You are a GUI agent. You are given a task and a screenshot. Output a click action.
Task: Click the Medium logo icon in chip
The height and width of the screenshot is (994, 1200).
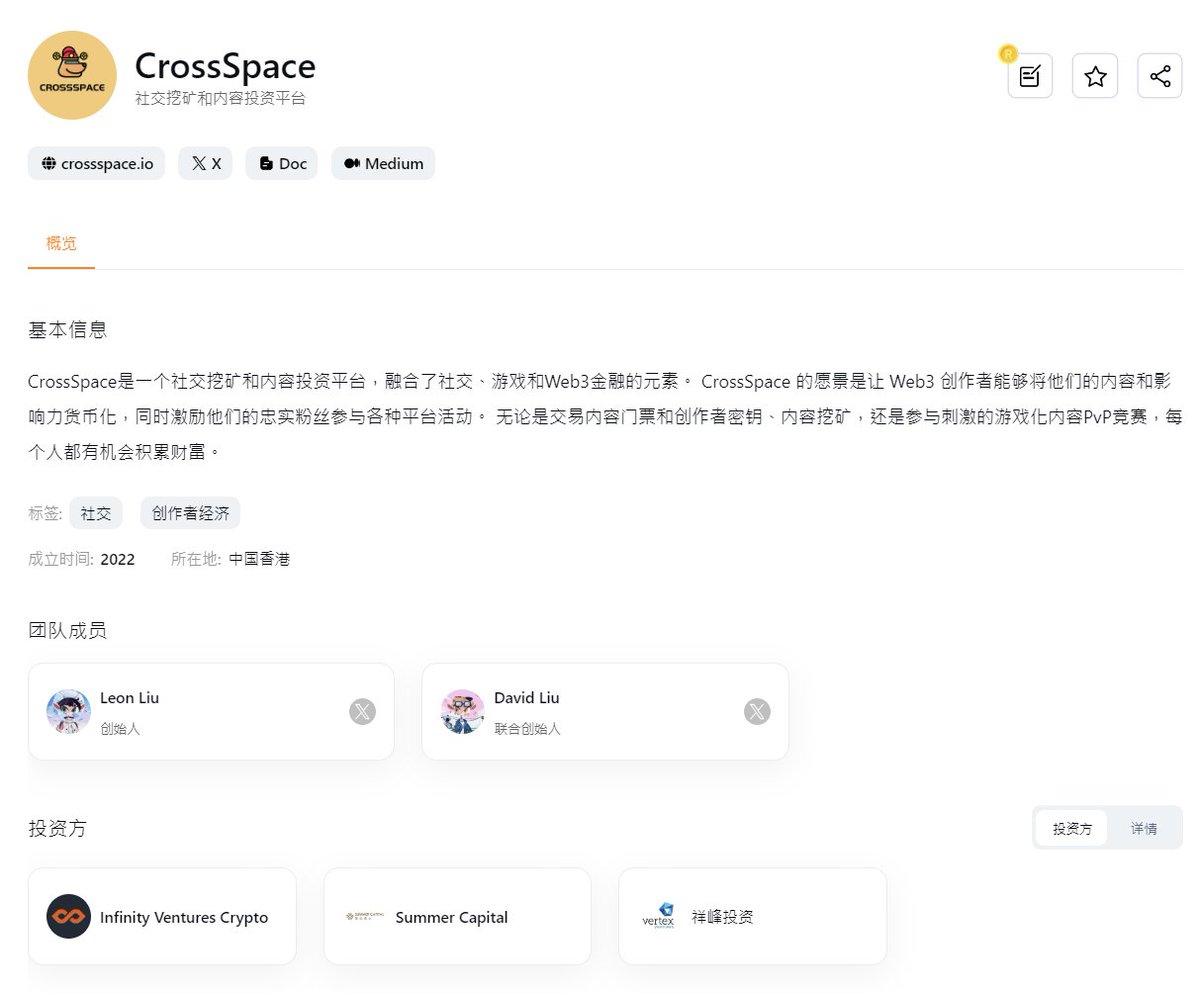[352, 163]
